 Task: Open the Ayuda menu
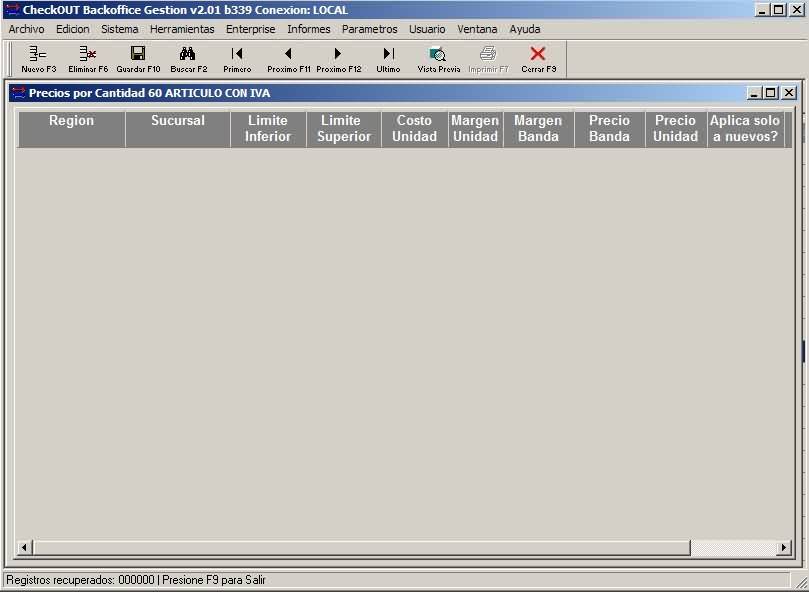(525, 29)
